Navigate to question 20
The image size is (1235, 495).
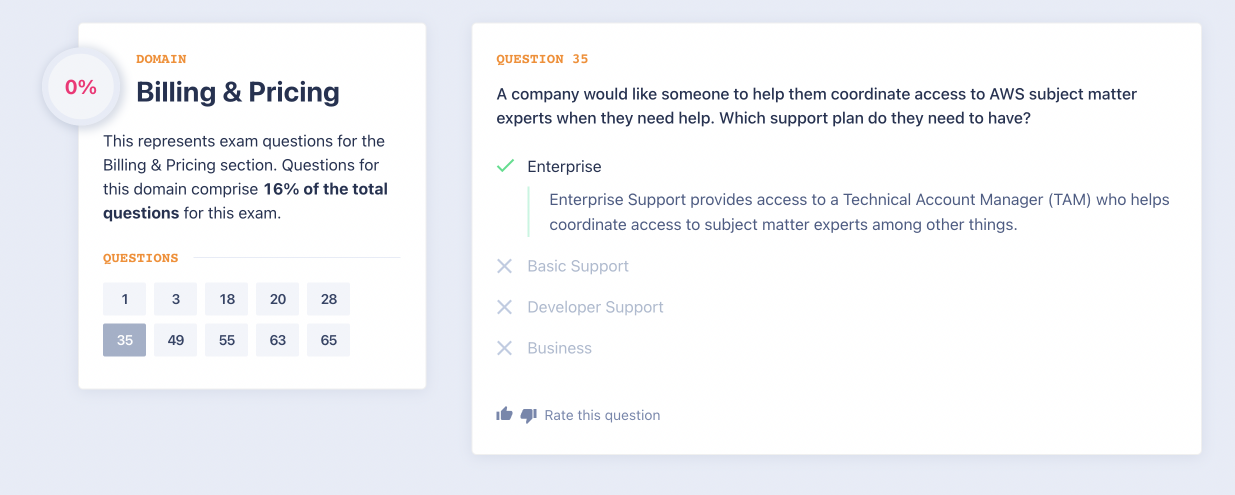point(277,299)
